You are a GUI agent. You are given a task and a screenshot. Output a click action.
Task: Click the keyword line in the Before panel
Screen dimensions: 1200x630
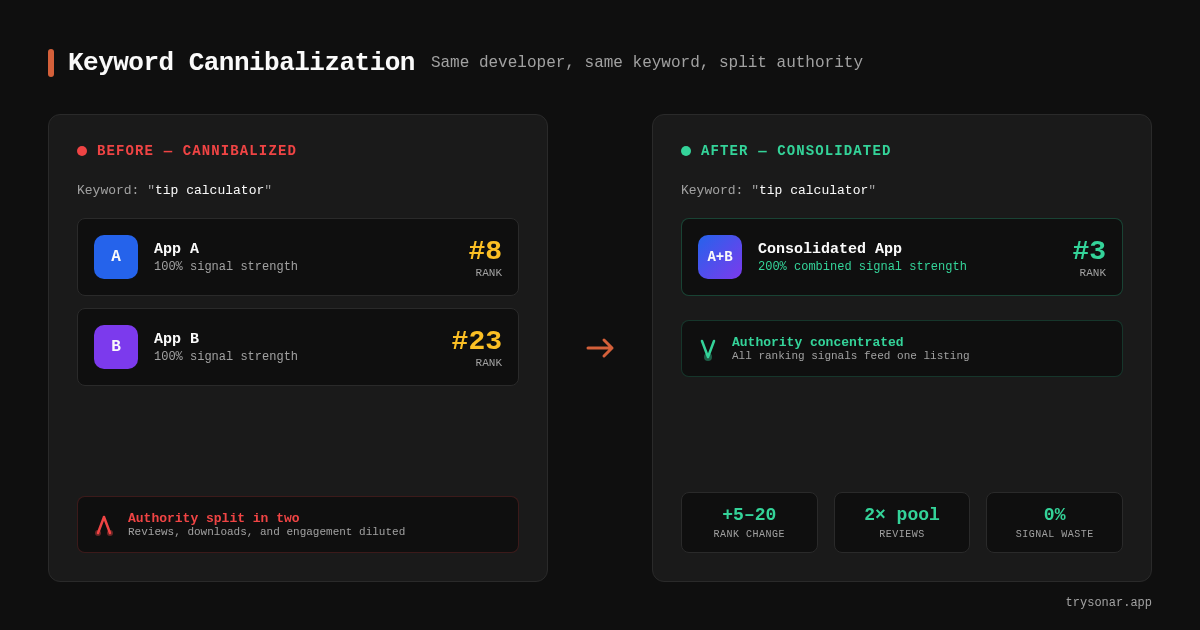point(175,190)
